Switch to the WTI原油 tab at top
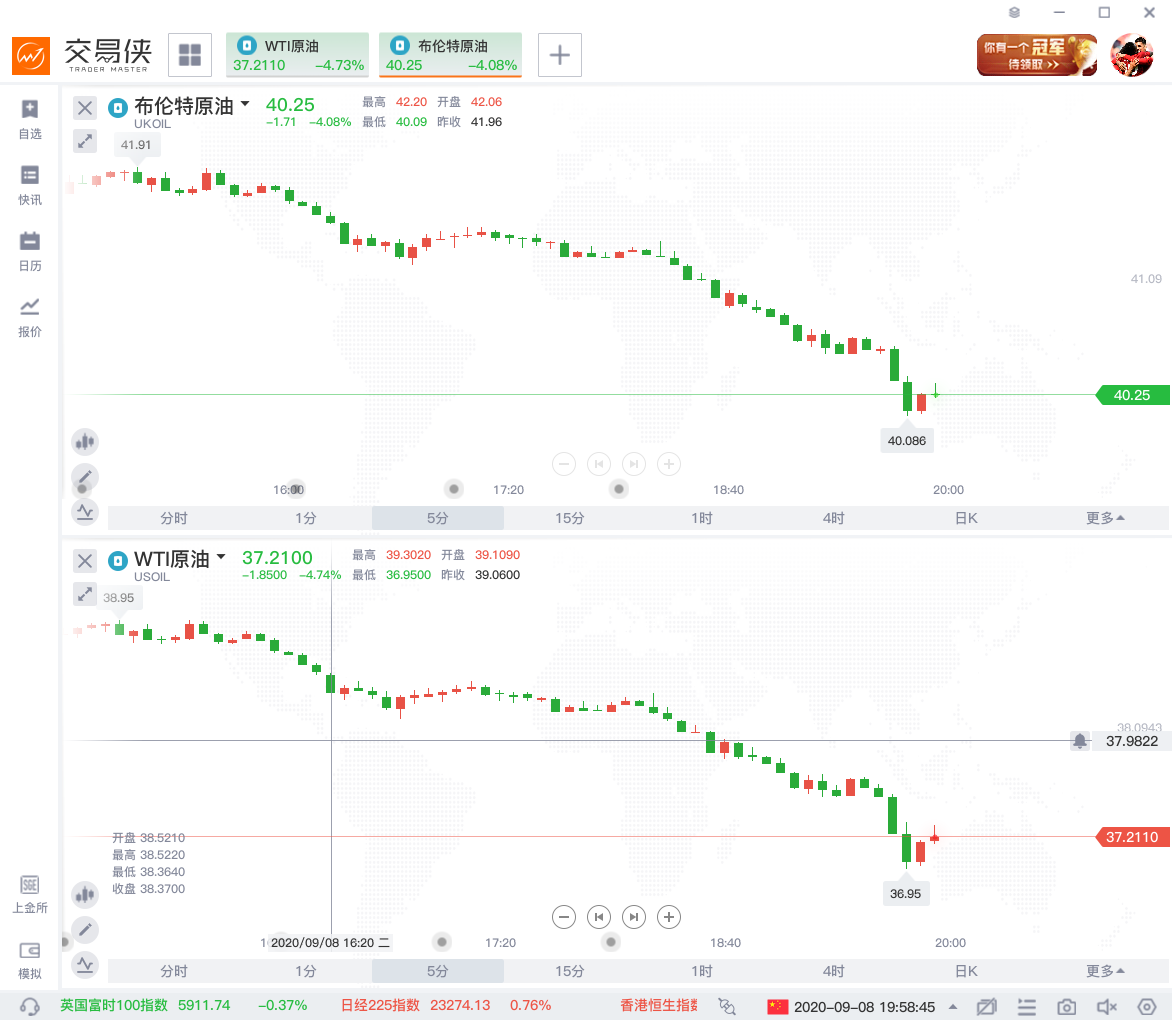This screenshot has height=1020, width=1172. [x=296, y=54]
